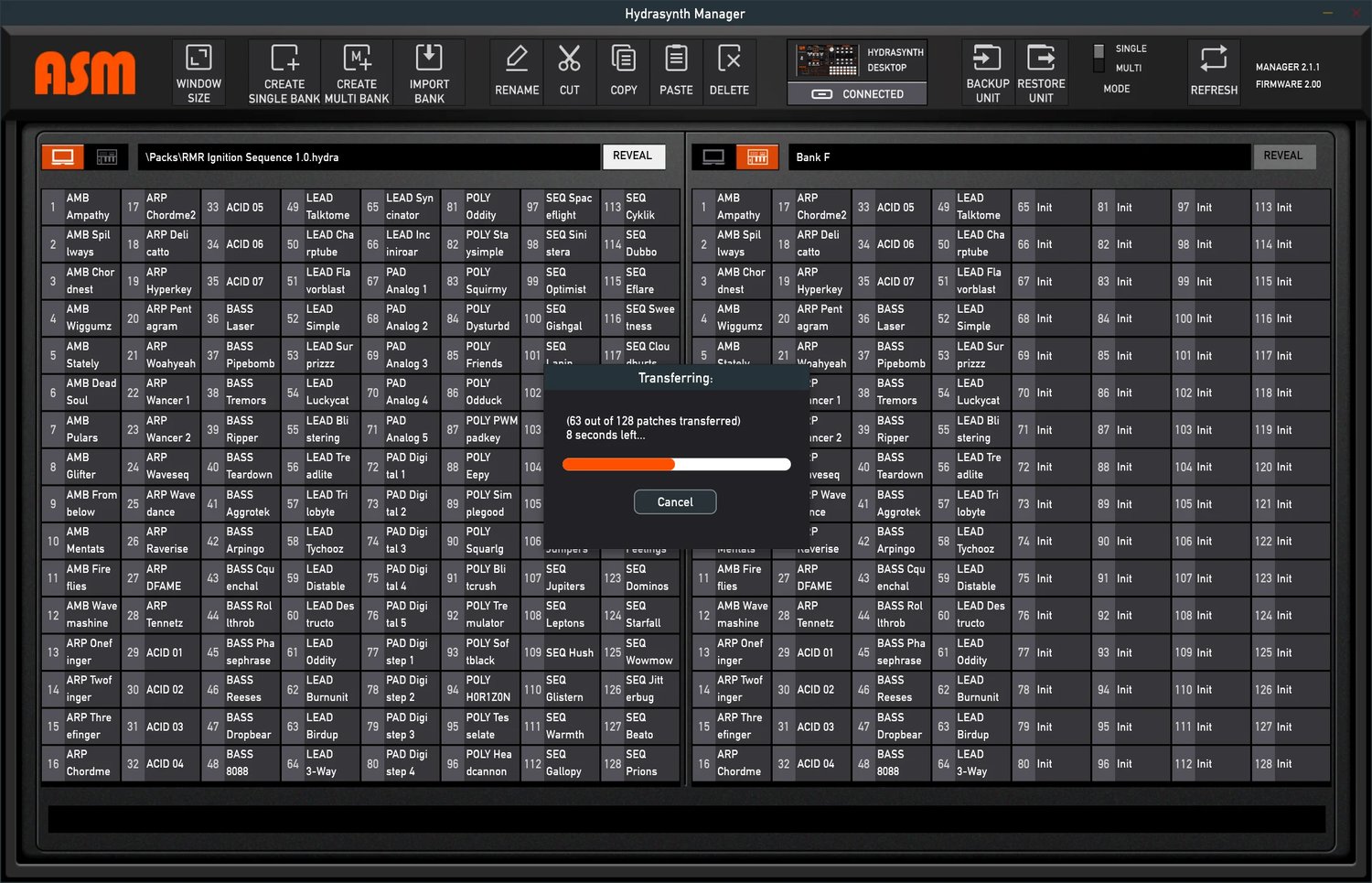Select patch 114 SEQ Dubbo
1372x883 pixels.
coord(640,243)
